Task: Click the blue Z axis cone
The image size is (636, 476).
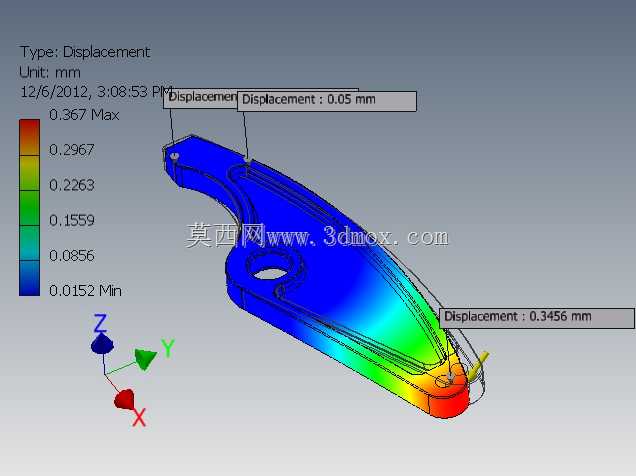Action: (102, 344)
